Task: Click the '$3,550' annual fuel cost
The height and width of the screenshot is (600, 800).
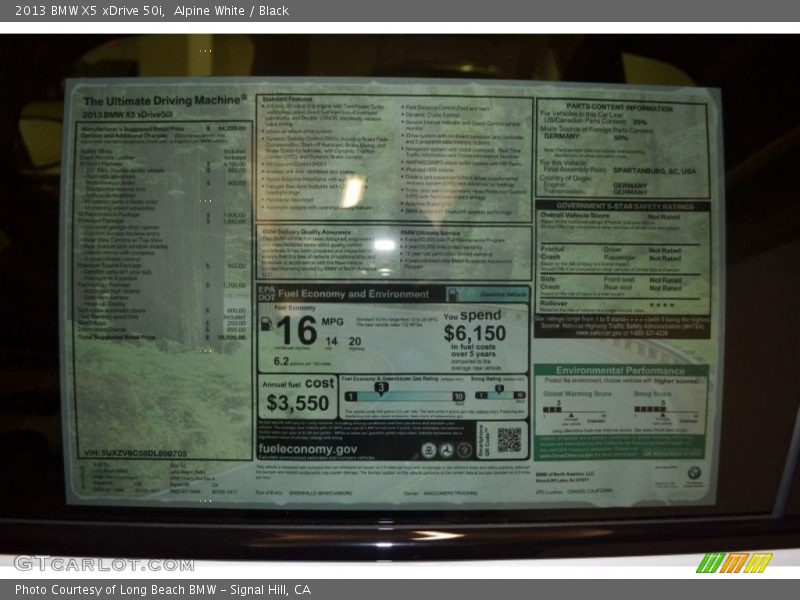Action: click(297, 403)
